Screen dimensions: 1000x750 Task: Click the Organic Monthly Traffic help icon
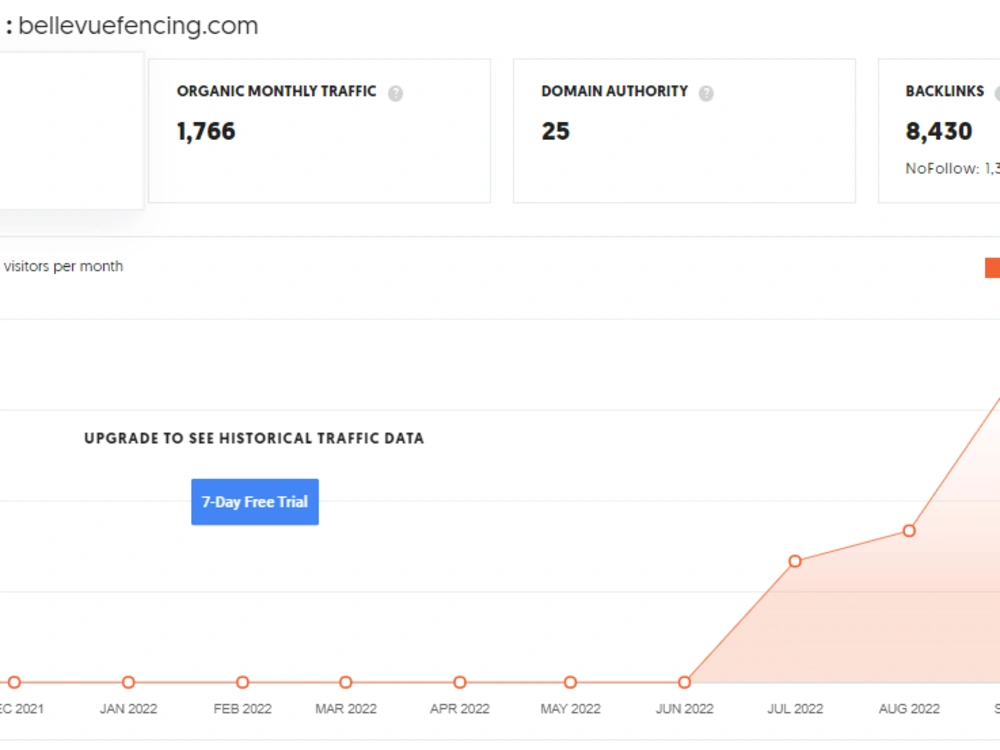(395, 94)
